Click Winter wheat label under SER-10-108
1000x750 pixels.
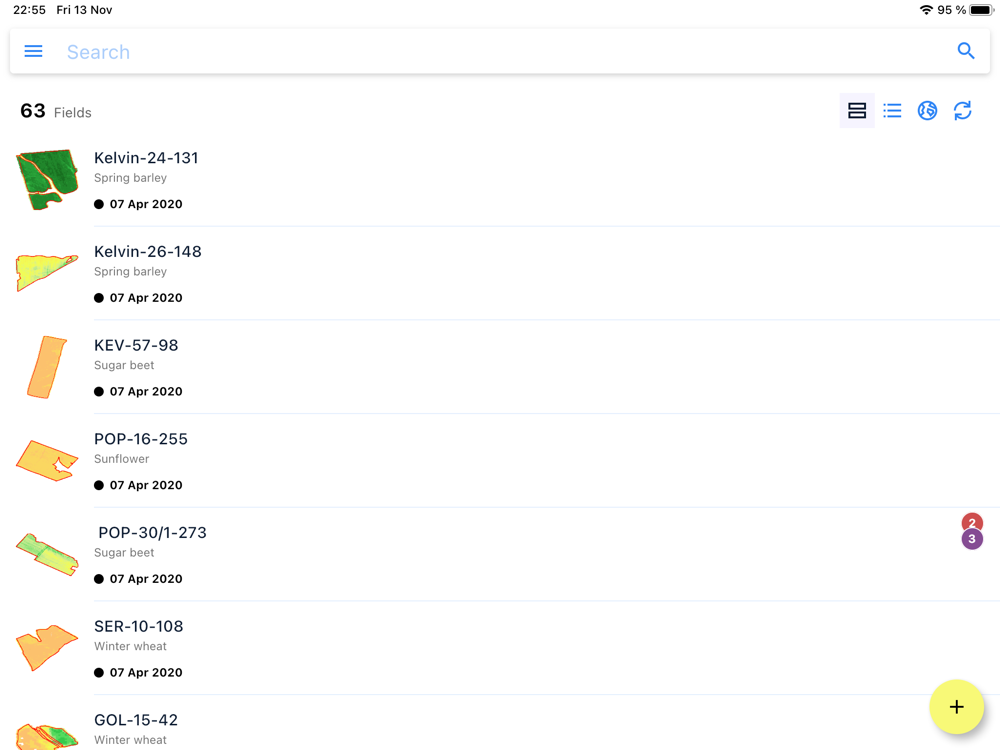(130, 646)
